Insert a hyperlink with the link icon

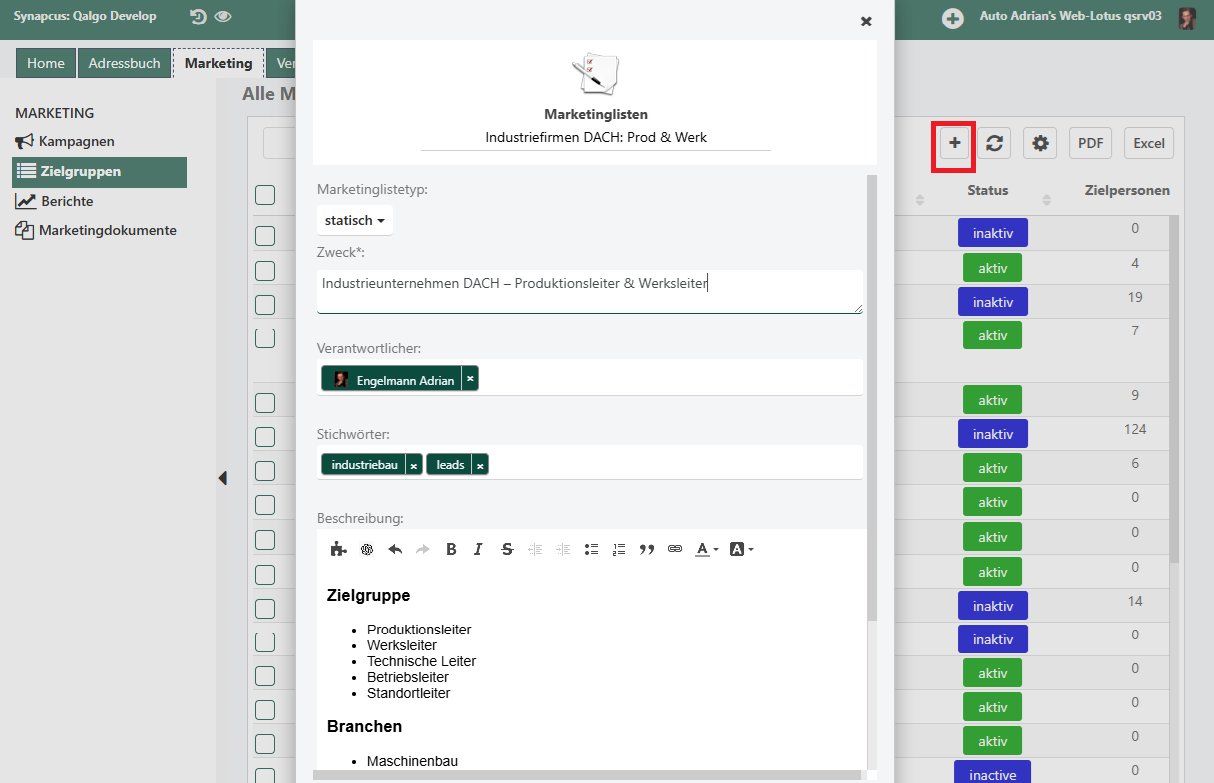point(675,549)
